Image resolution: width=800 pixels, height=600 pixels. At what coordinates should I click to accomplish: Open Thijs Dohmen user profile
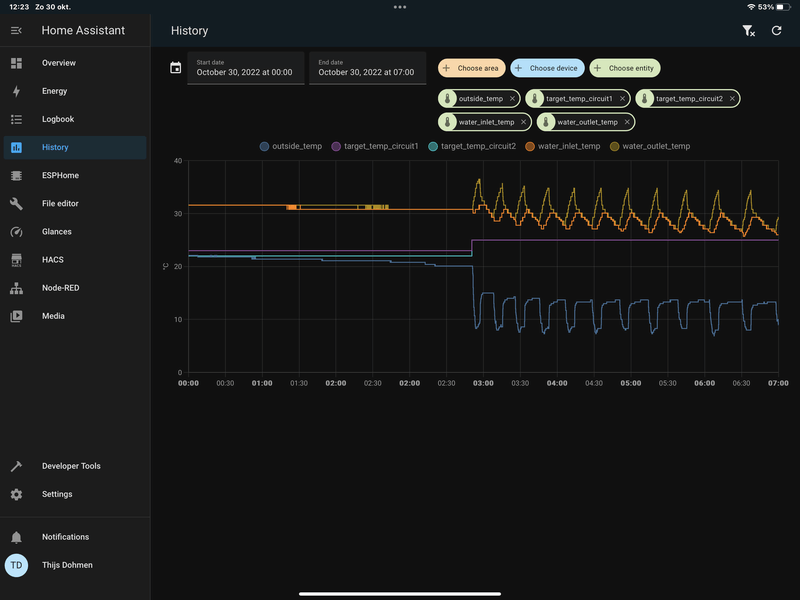(75, 565)
